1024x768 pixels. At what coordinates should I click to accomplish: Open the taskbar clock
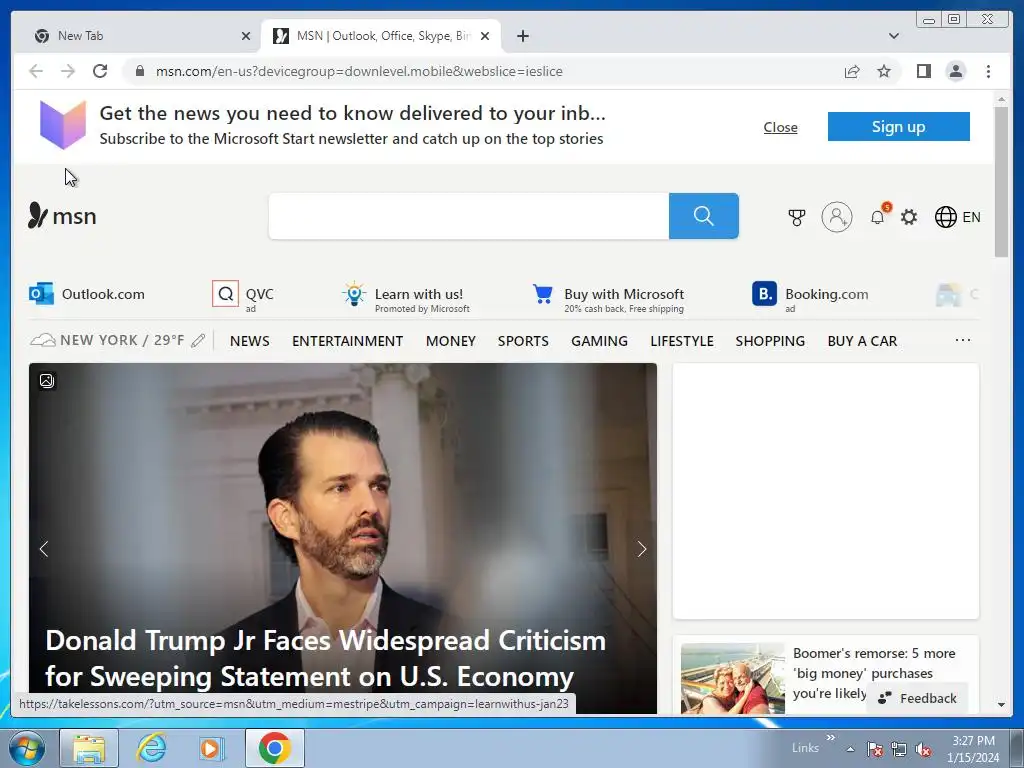click(x=973, y=749)
